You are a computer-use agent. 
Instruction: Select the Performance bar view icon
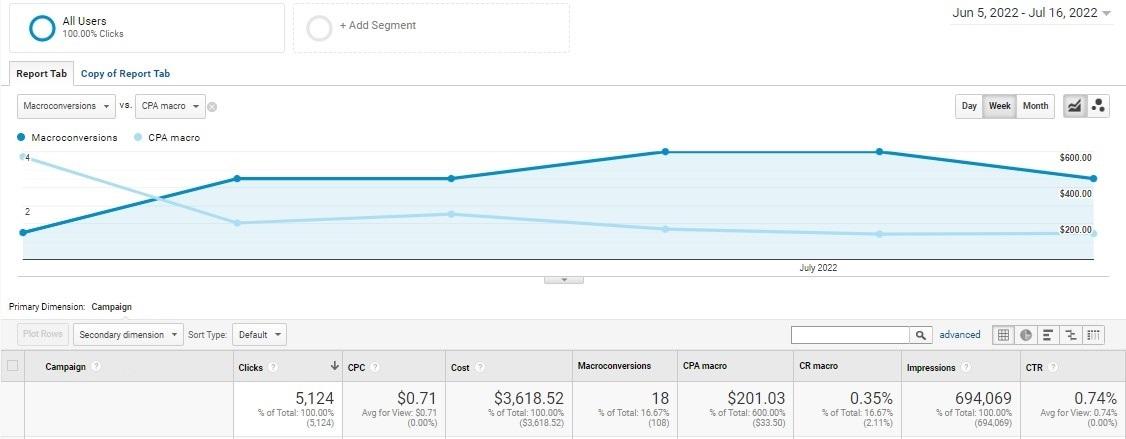click(1048, 335)
